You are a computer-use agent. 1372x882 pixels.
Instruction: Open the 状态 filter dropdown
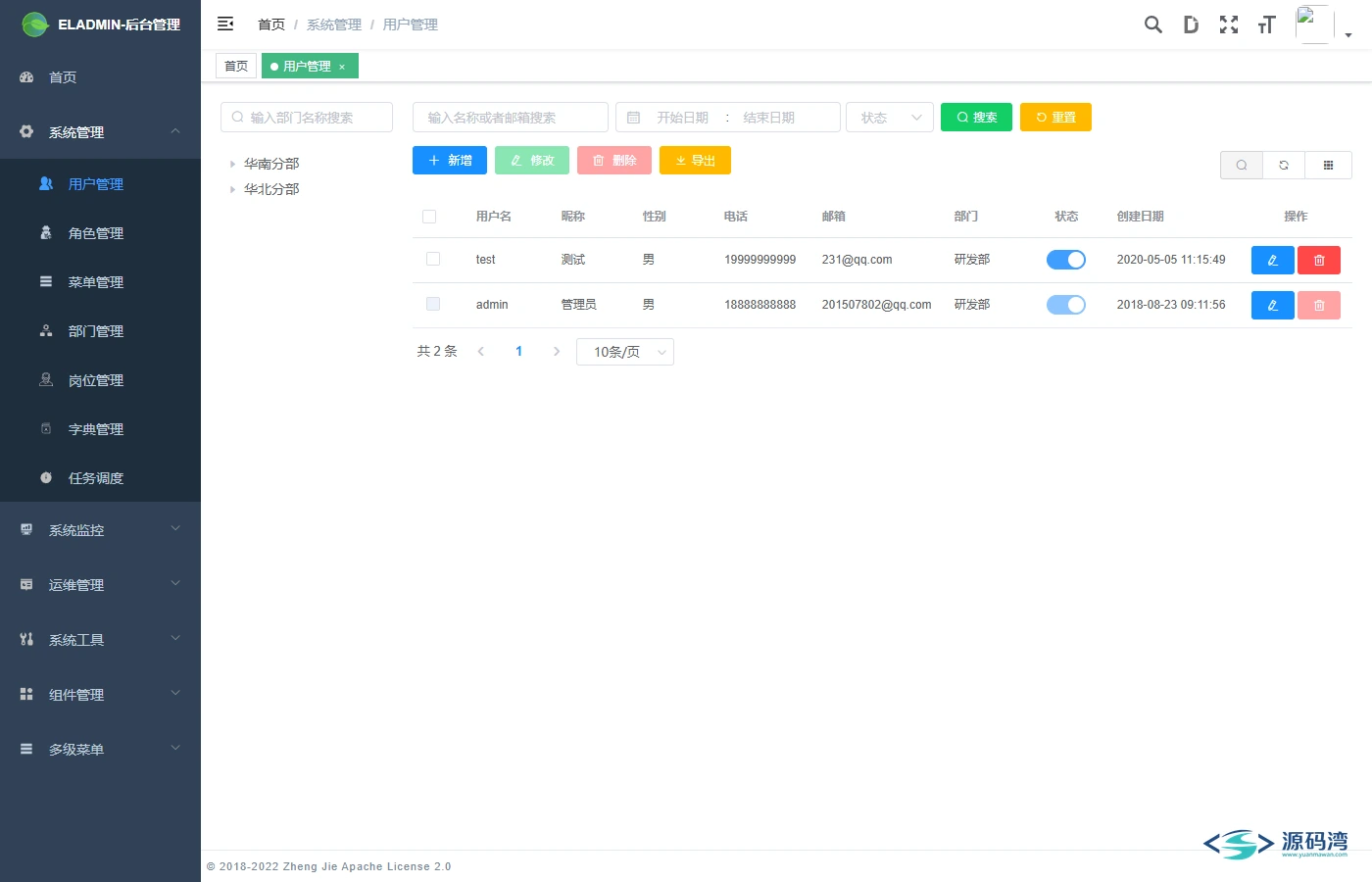890,118
